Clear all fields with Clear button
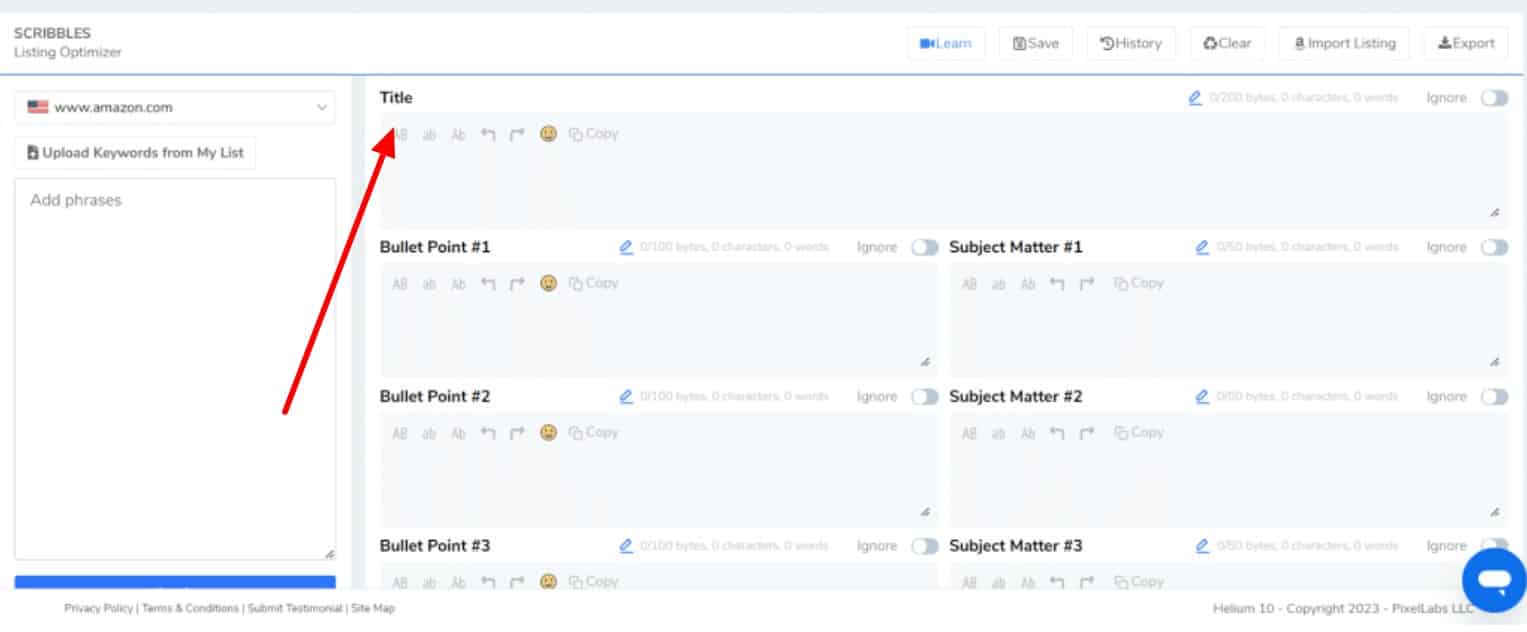 1227,43
